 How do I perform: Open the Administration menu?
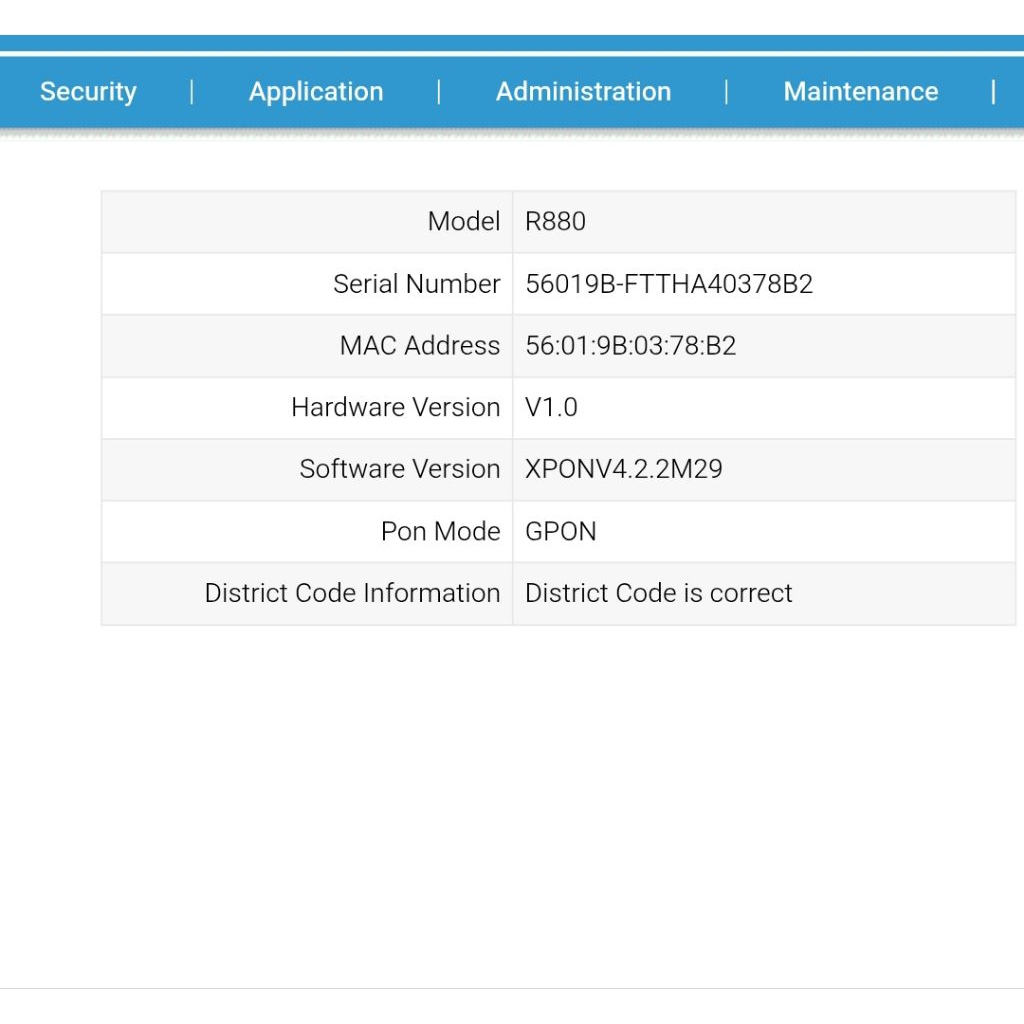[x=583, y=91]
